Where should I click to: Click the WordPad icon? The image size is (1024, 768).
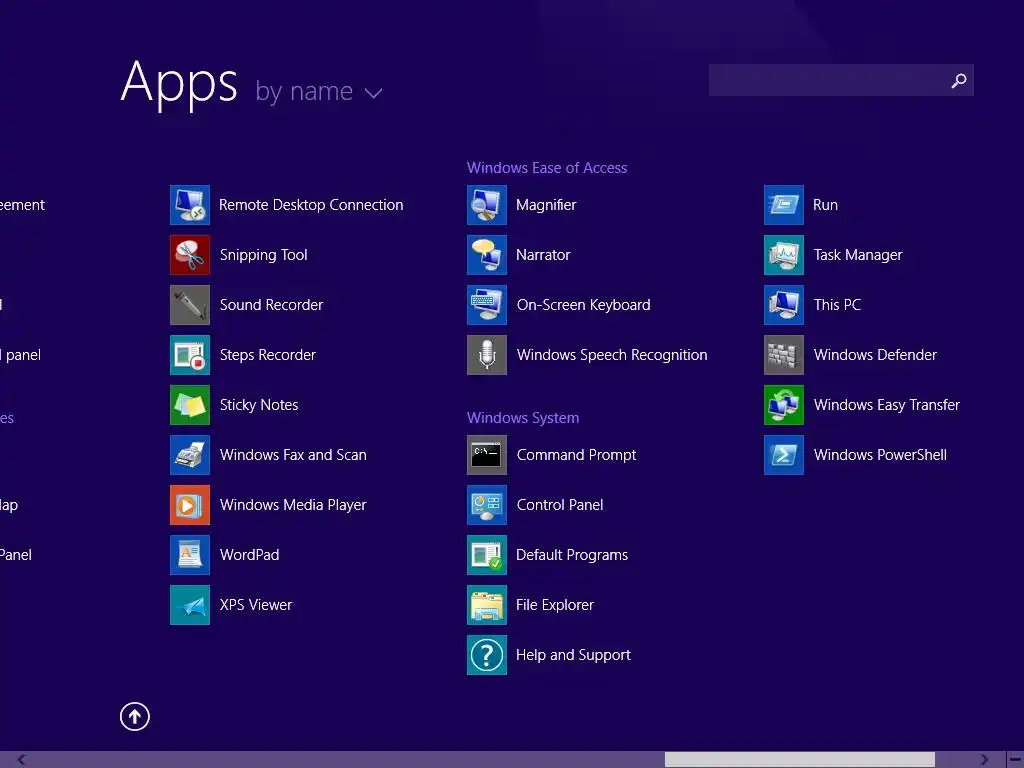coord(190,555)
